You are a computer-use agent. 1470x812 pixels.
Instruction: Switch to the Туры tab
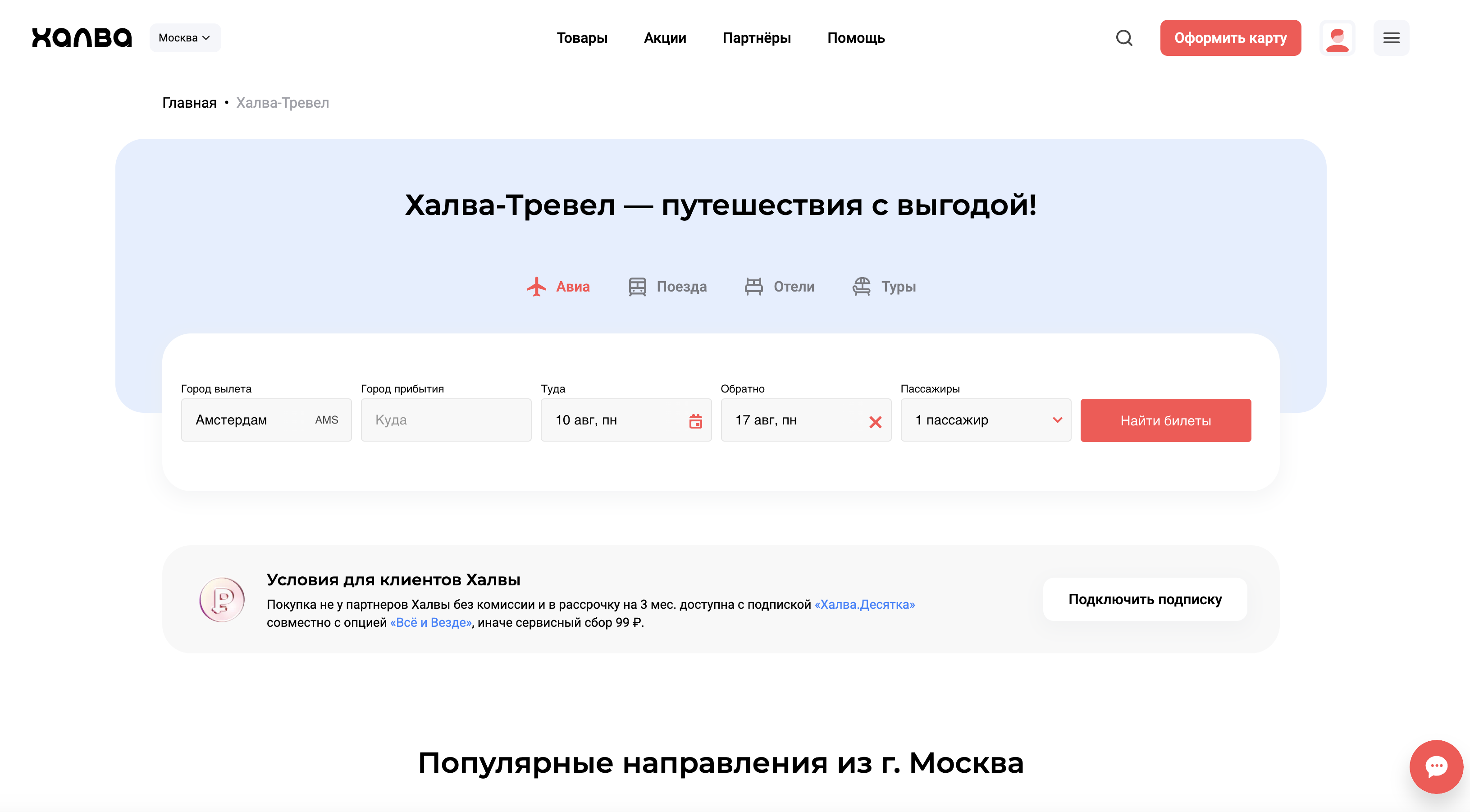tap(884, 287)
